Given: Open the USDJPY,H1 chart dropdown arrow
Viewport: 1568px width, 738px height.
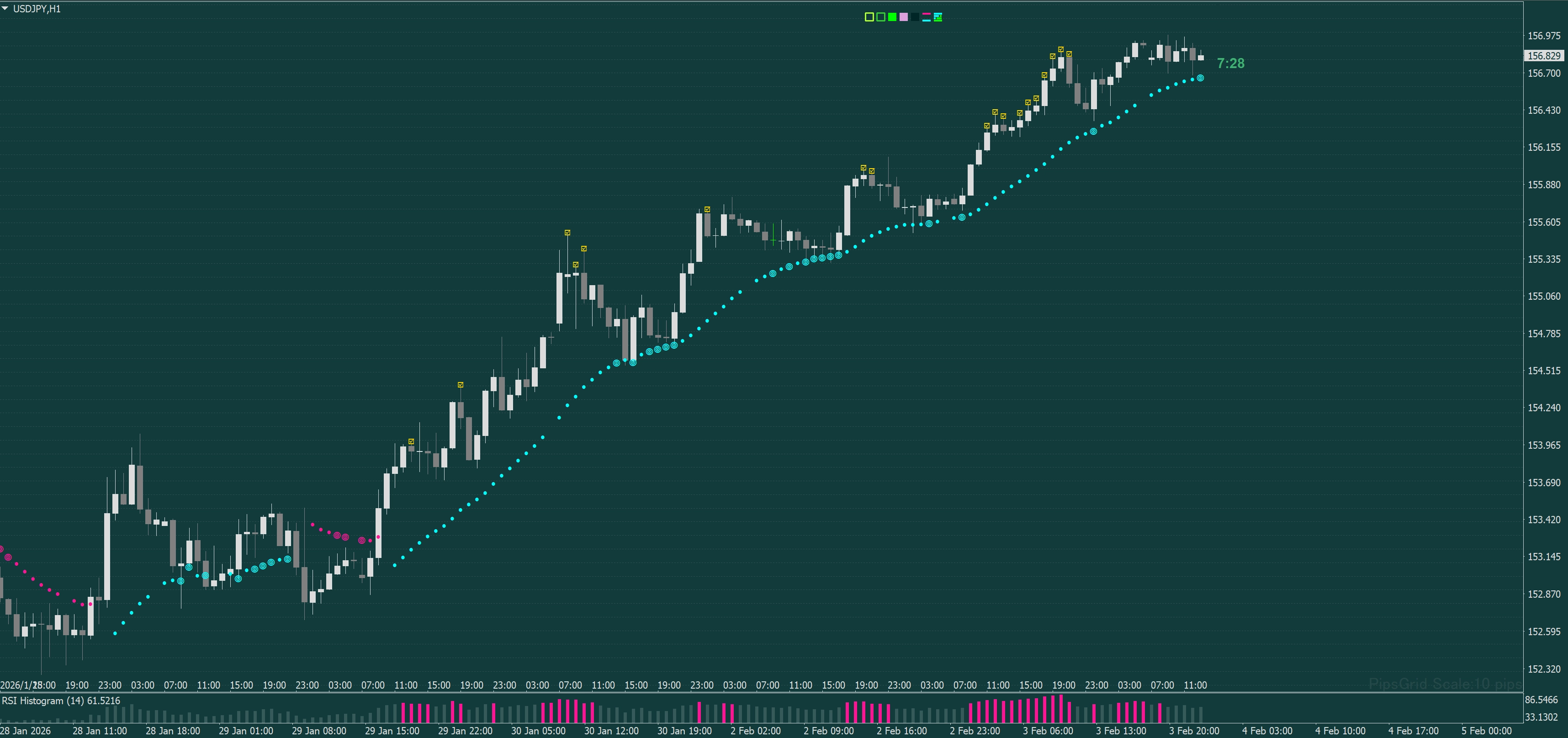Looking at the screenshot, I should (5, 9).
